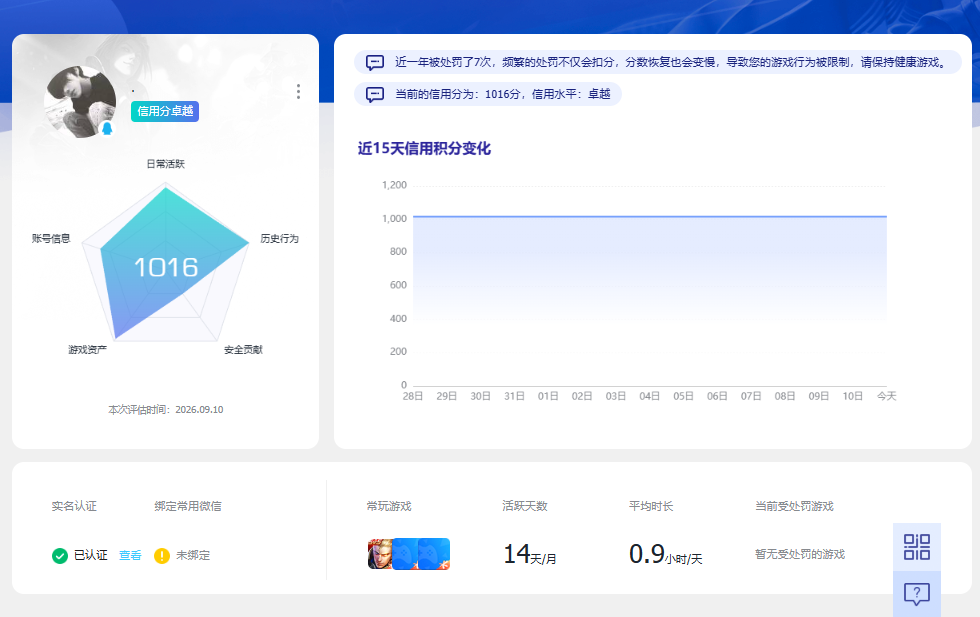Click the 01日 label on the chart axis
This screenshot has height=617, width=980.
pos(548,396)
